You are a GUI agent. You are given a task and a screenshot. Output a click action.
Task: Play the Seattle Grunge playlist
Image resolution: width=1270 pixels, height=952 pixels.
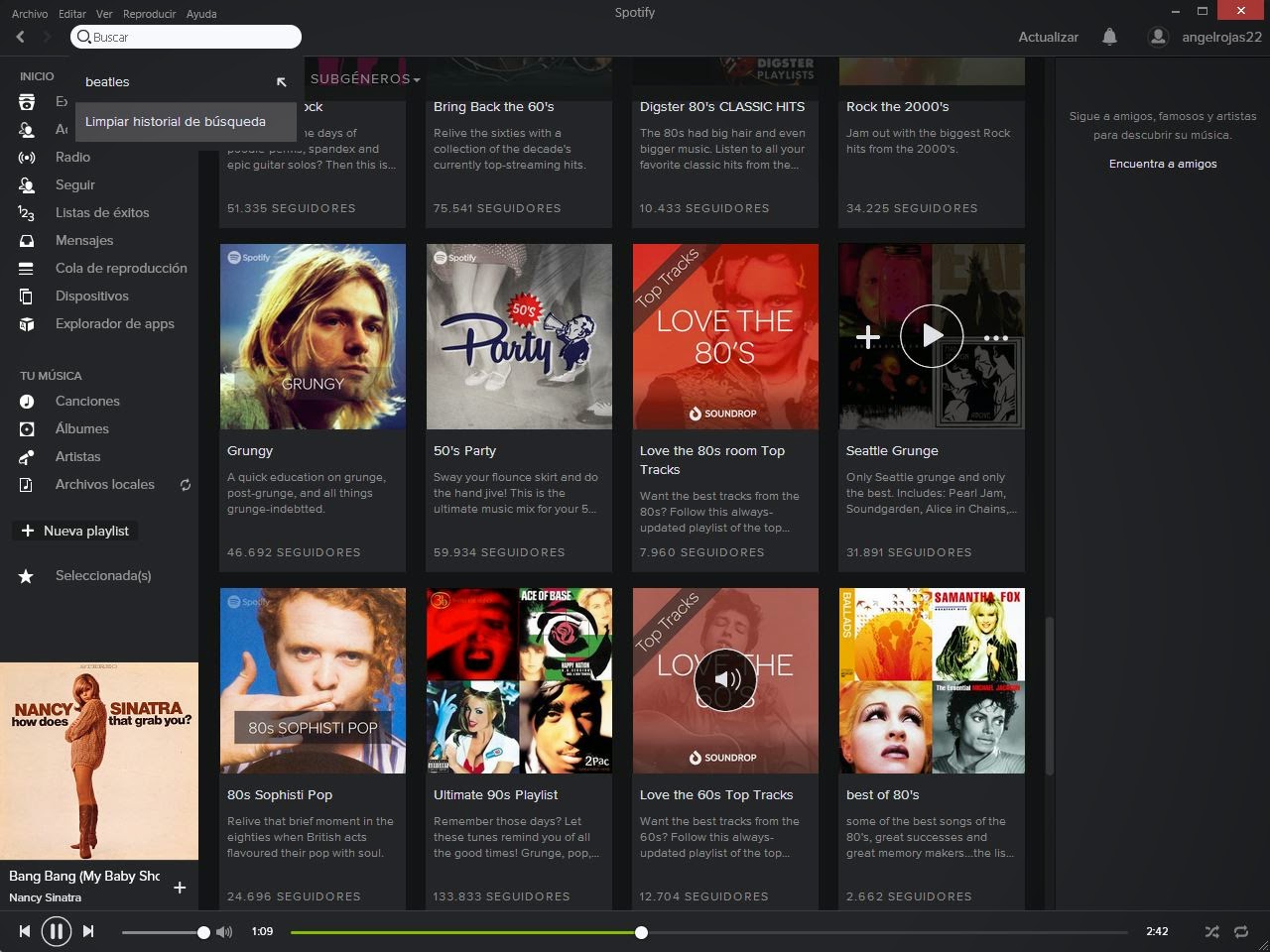(x=932, y=336)
